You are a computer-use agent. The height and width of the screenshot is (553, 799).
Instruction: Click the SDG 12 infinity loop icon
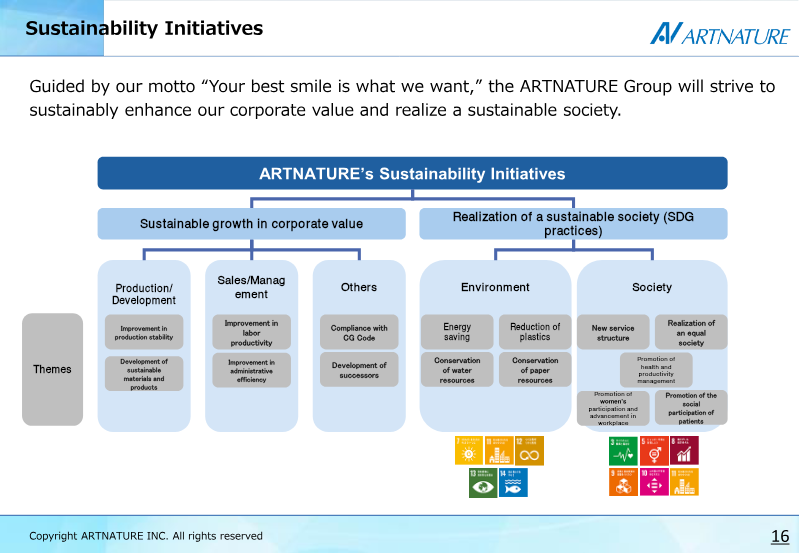pos(529,450)
